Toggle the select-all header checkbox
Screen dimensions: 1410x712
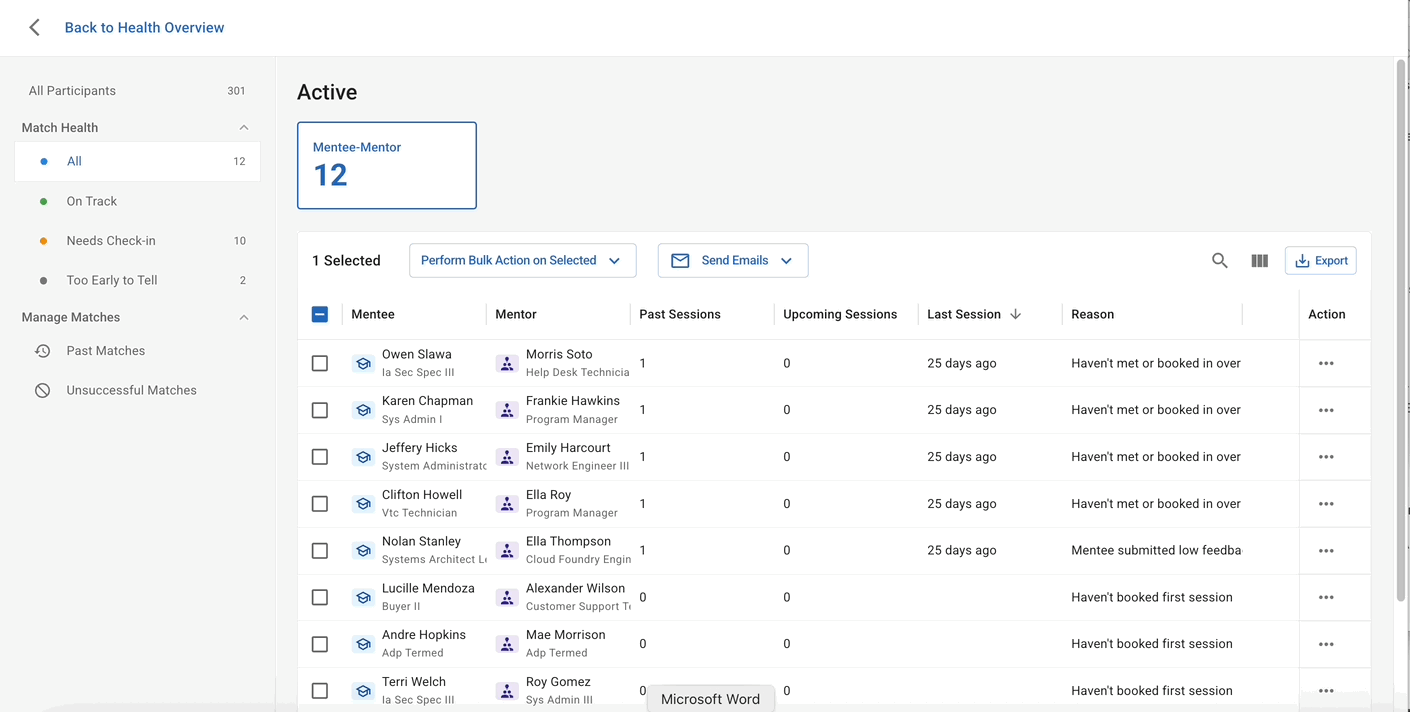tap(320, 314)
